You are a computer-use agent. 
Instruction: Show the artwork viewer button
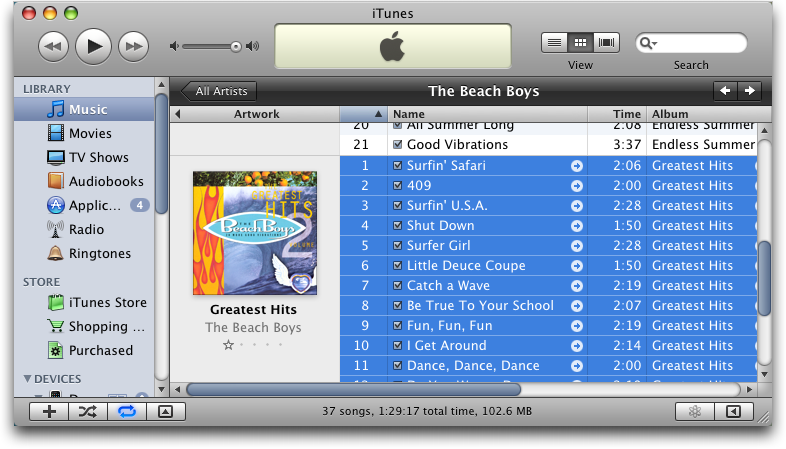coord(166,412)
